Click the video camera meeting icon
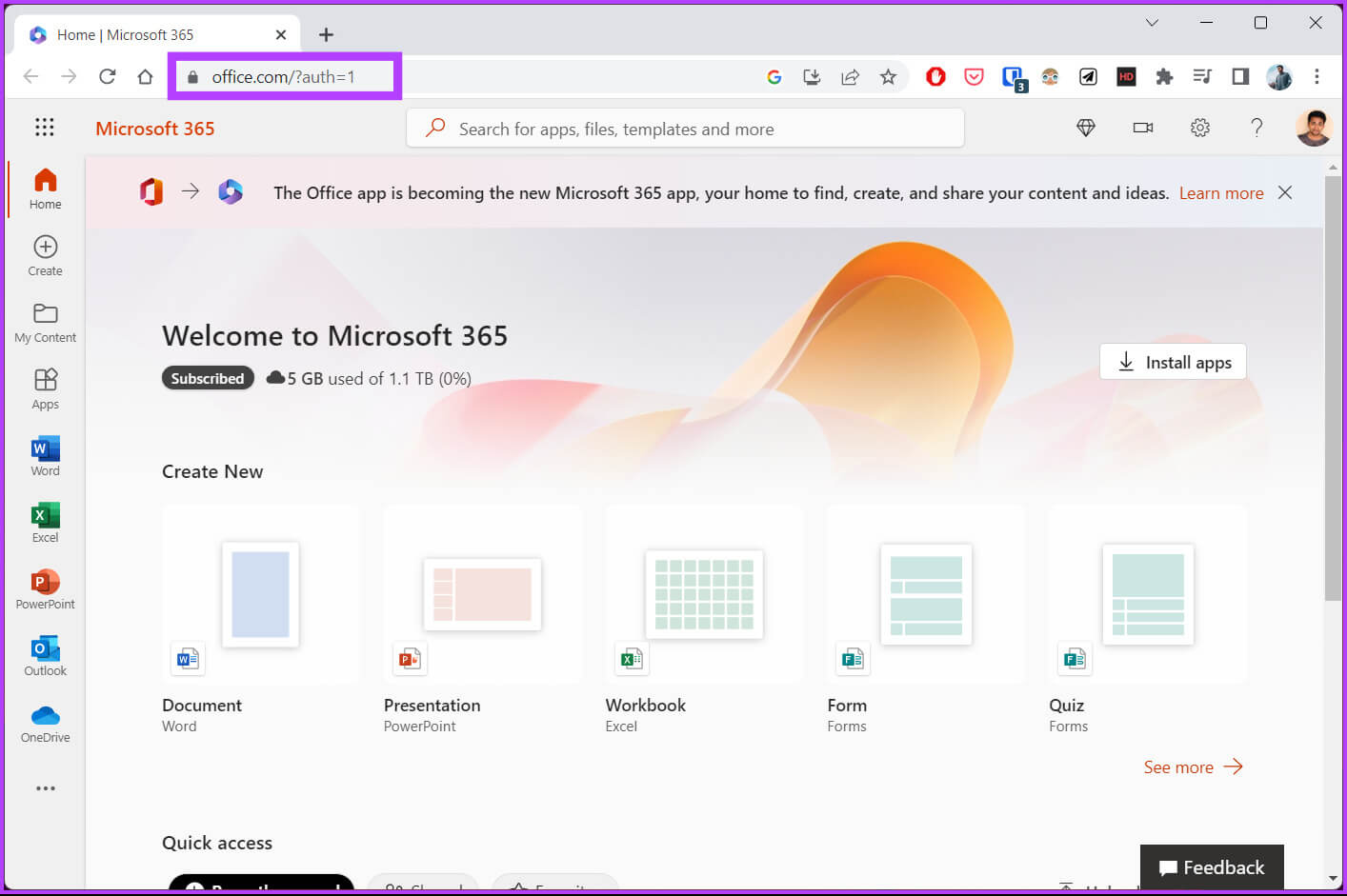 pyautogui.click(x=1143, y=128)
